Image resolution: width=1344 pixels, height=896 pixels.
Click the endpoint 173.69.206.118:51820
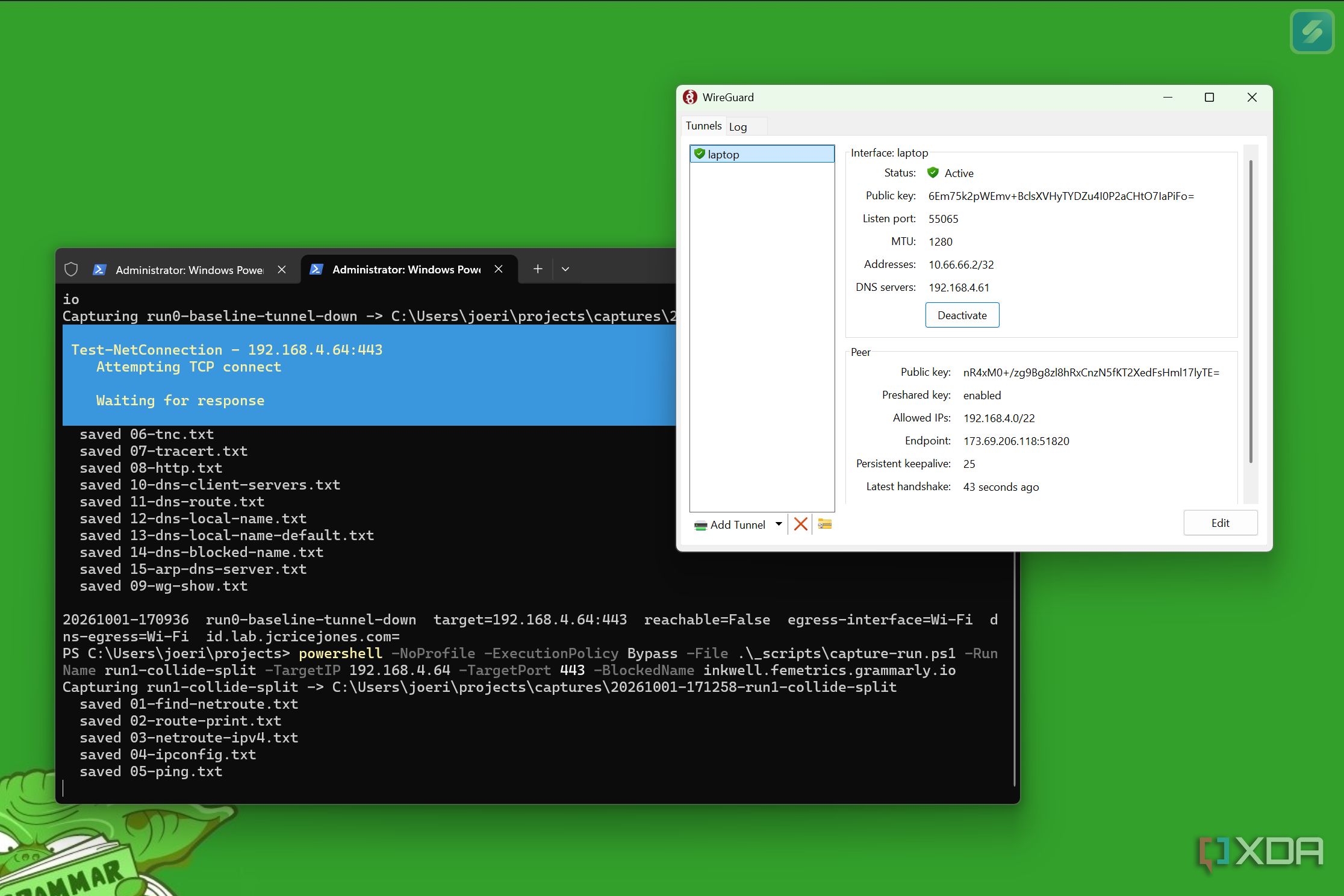1016,441
